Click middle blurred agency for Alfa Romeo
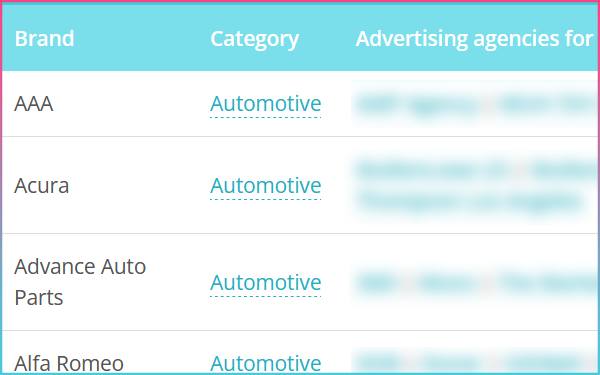The width and height of the screenshot is (600, 375). (x=450, y=363)
